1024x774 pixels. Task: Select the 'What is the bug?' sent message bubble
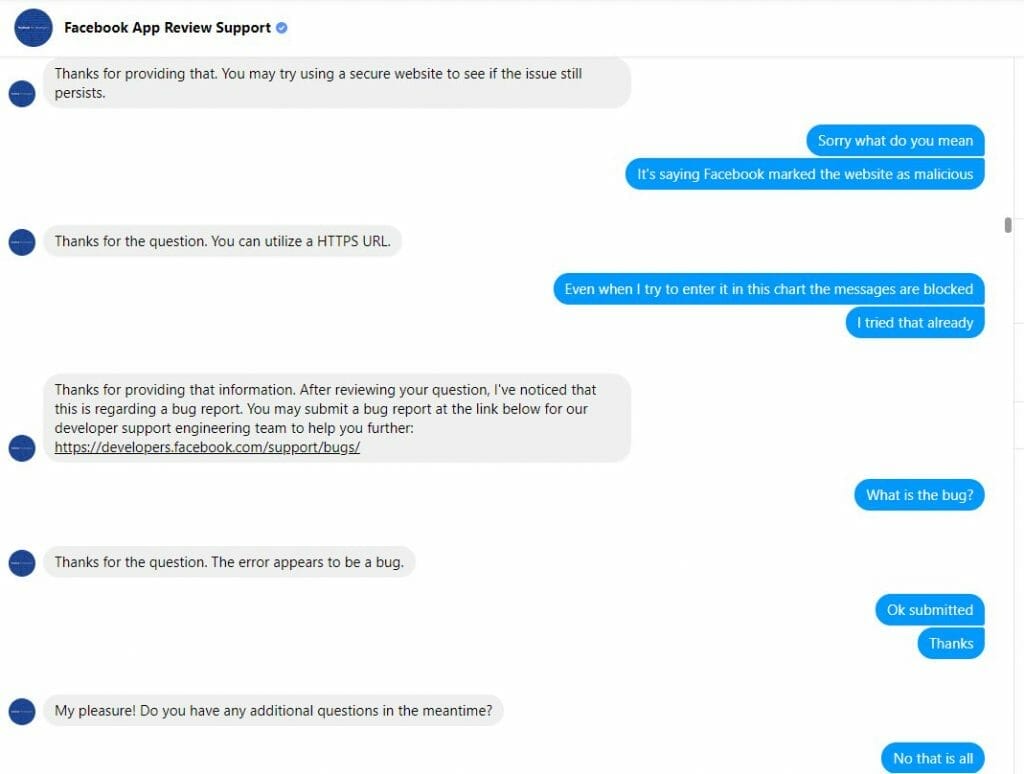click(918, 494)
